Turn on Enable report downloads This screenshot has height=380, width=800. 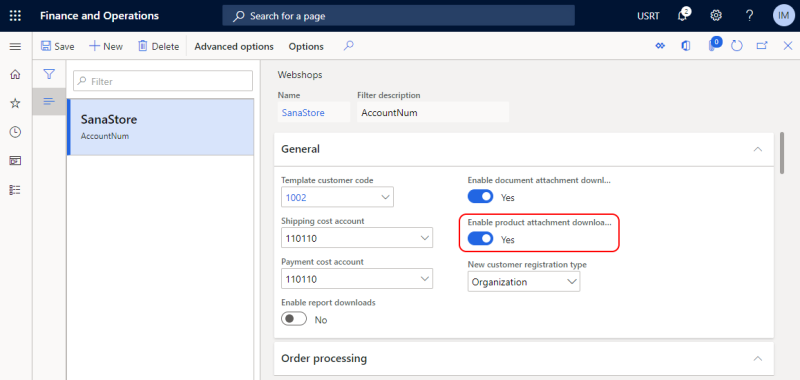click(x=294, y=319)
